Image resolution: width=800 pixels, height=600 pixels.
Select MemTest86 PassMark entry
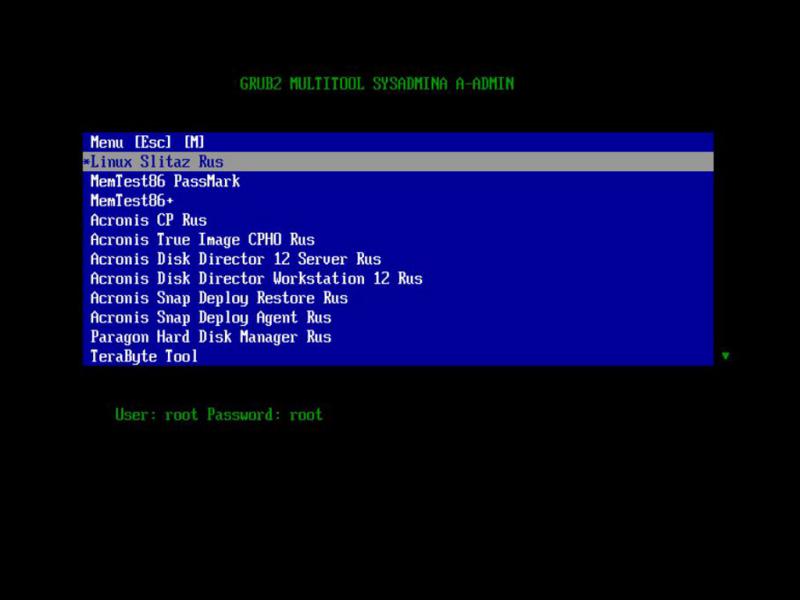[398, 181]
